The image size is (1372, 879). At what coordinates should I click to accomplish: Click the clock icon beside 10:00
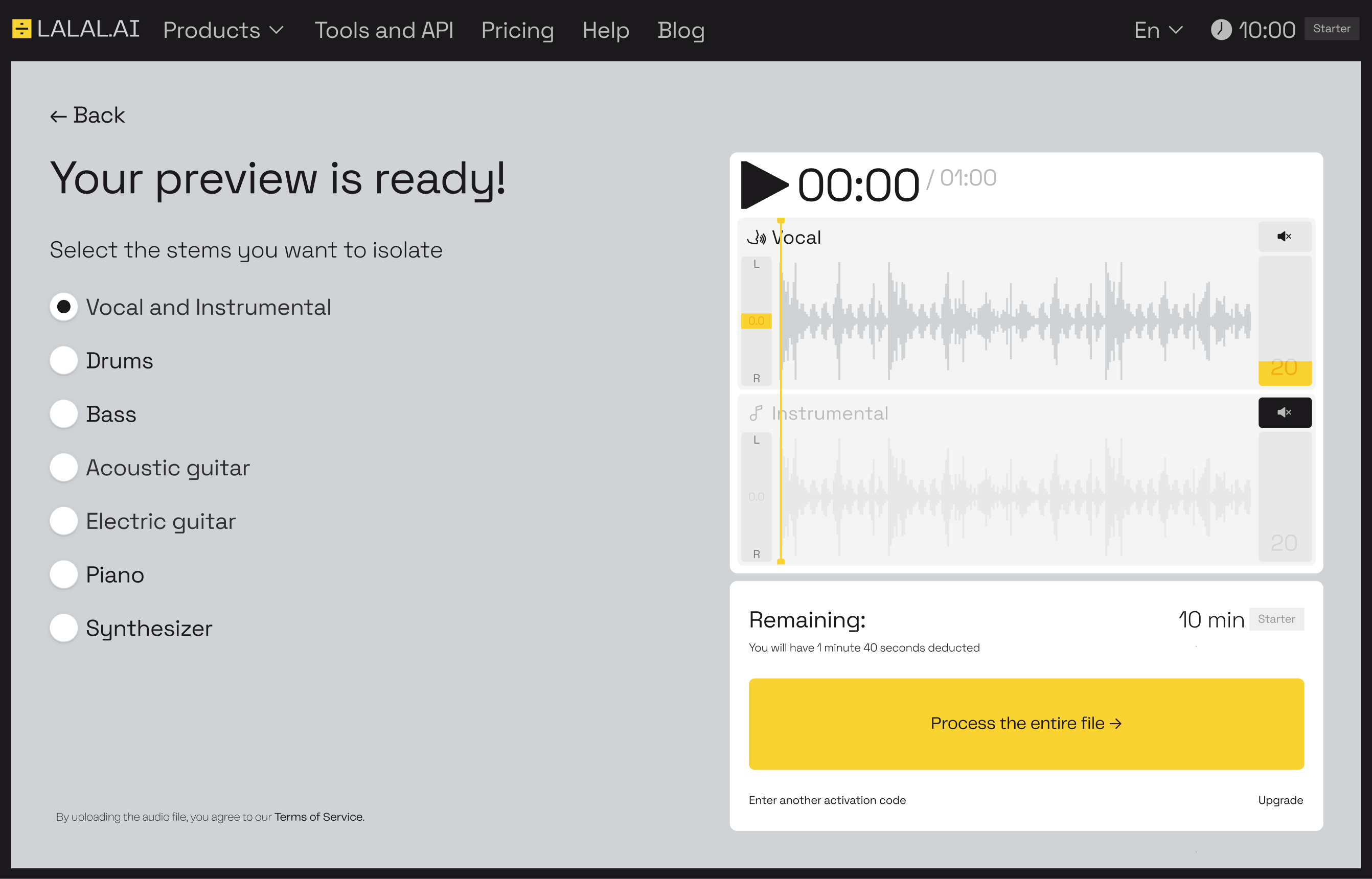coord(1221,30)
